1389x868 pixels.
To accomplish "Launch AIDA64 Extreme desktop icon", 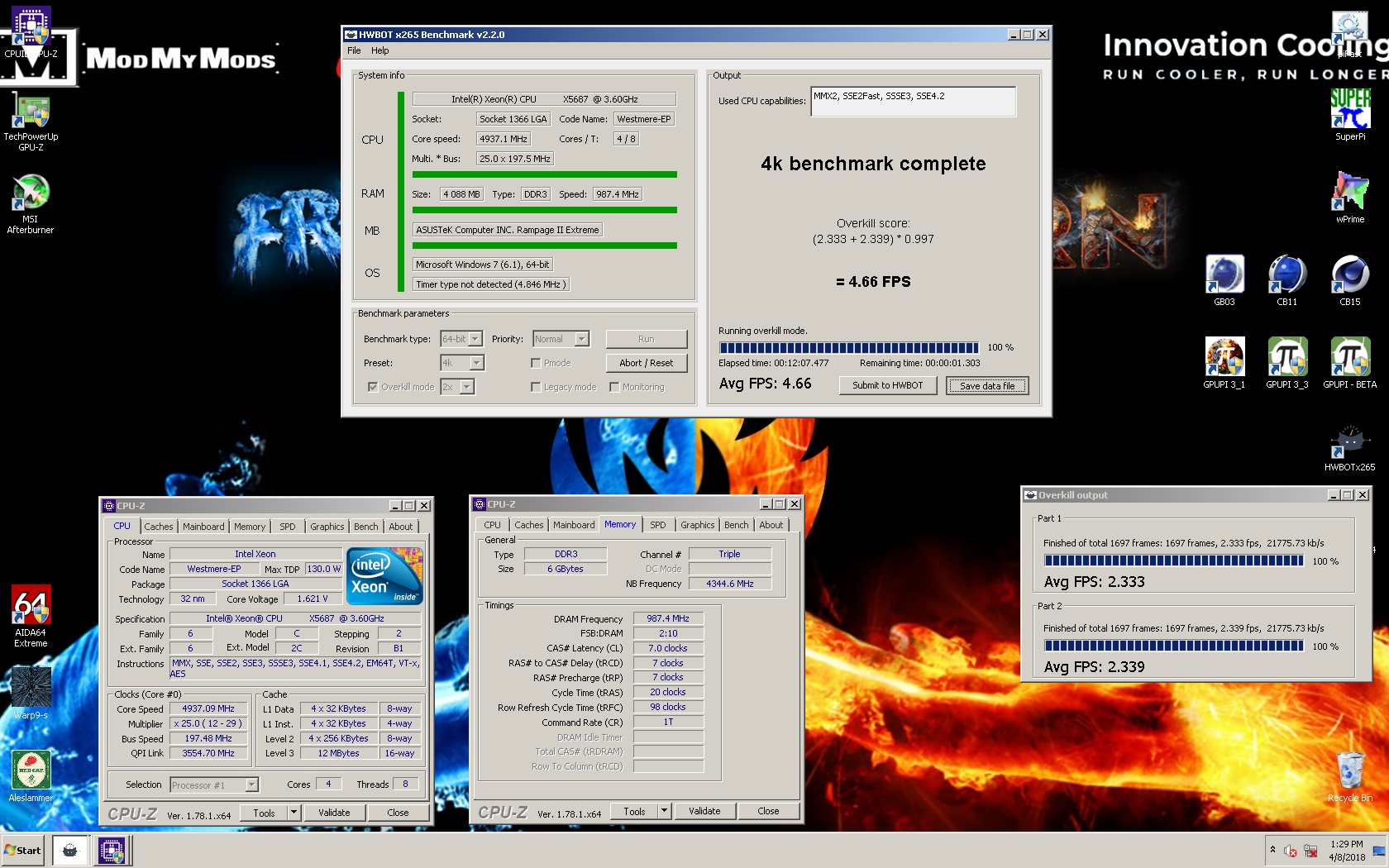I will 31,616.
